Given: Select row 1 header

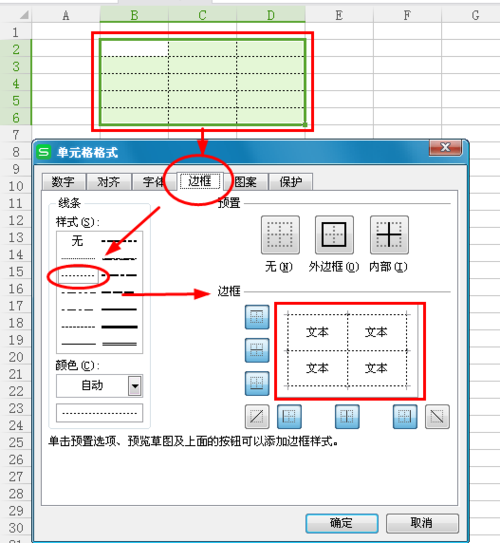Looking at the screenshot, I should 16,32.
